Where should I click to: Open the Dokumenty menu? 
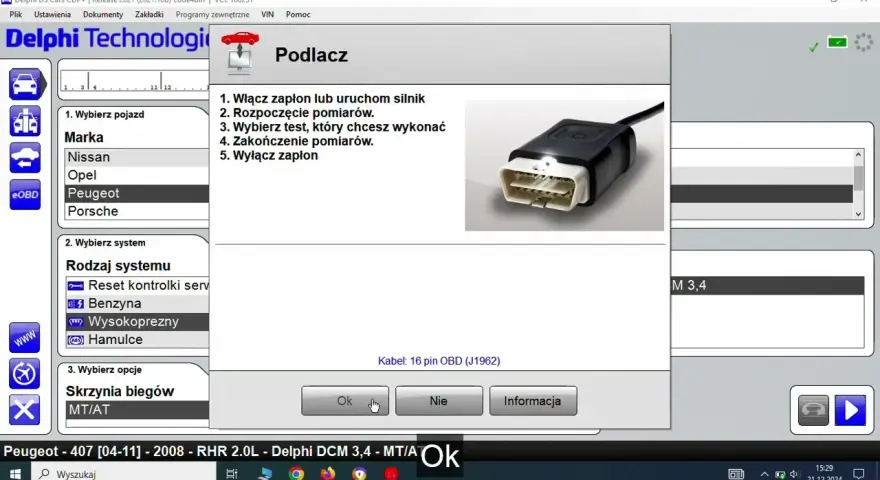(103, 15)
